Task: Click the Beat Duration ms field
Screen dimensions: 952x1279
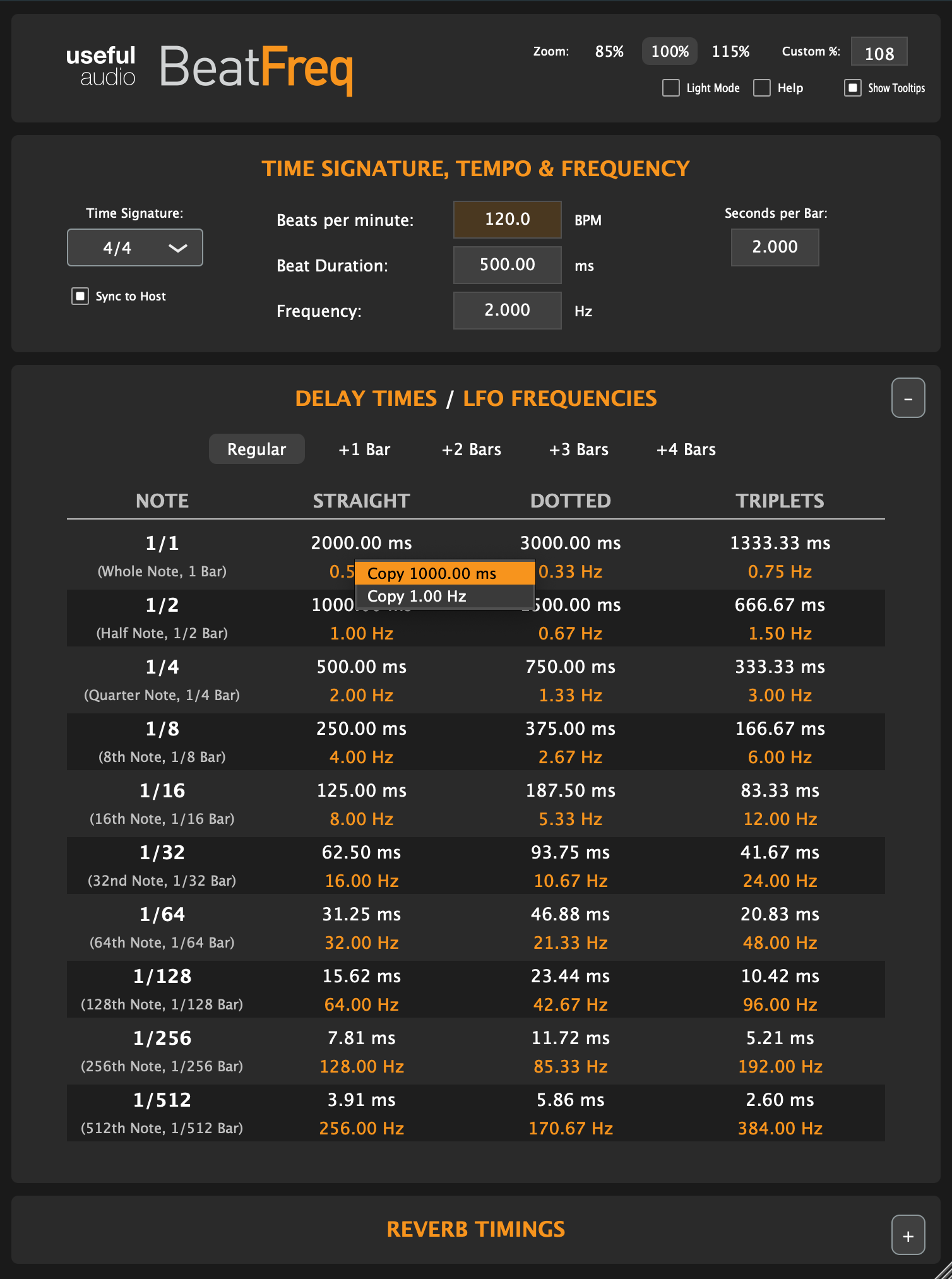Action: tap(507, 265)
